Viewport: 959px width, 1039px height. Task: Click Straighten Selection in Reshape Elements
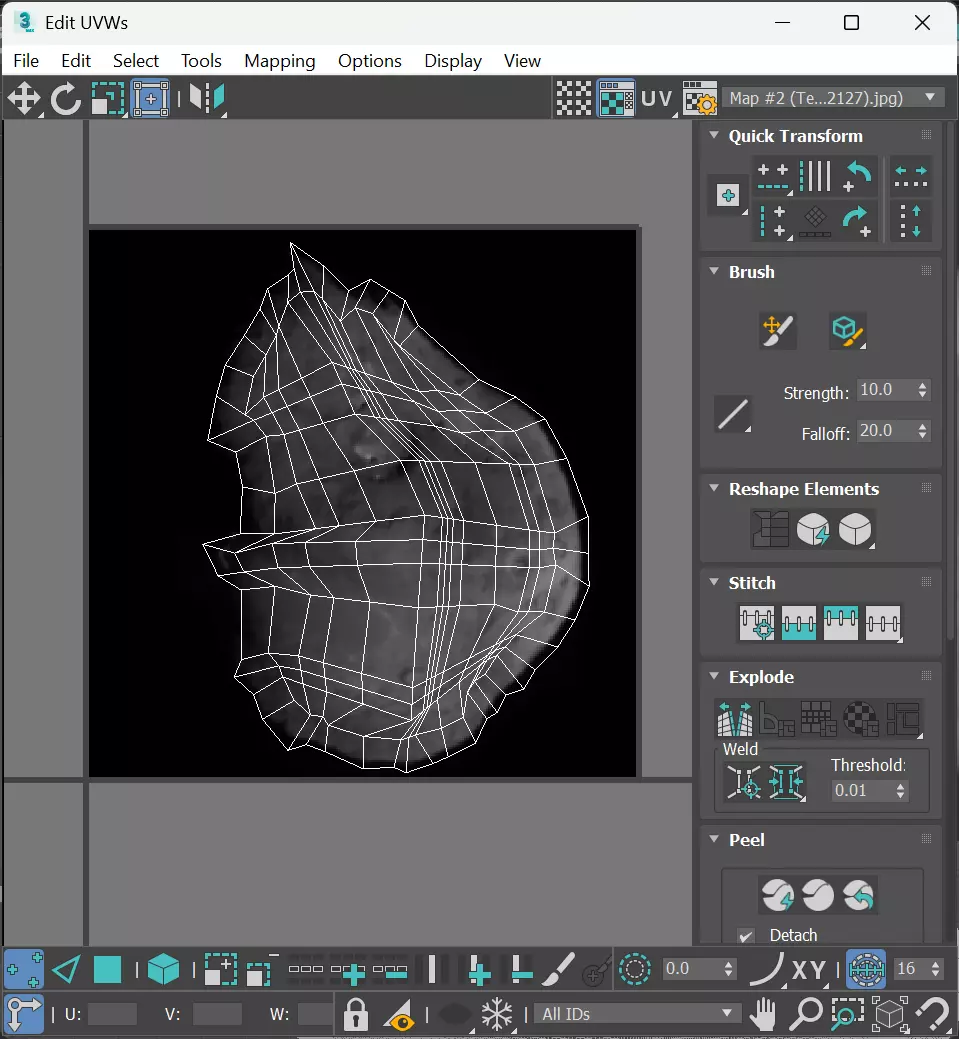[770, 529]
